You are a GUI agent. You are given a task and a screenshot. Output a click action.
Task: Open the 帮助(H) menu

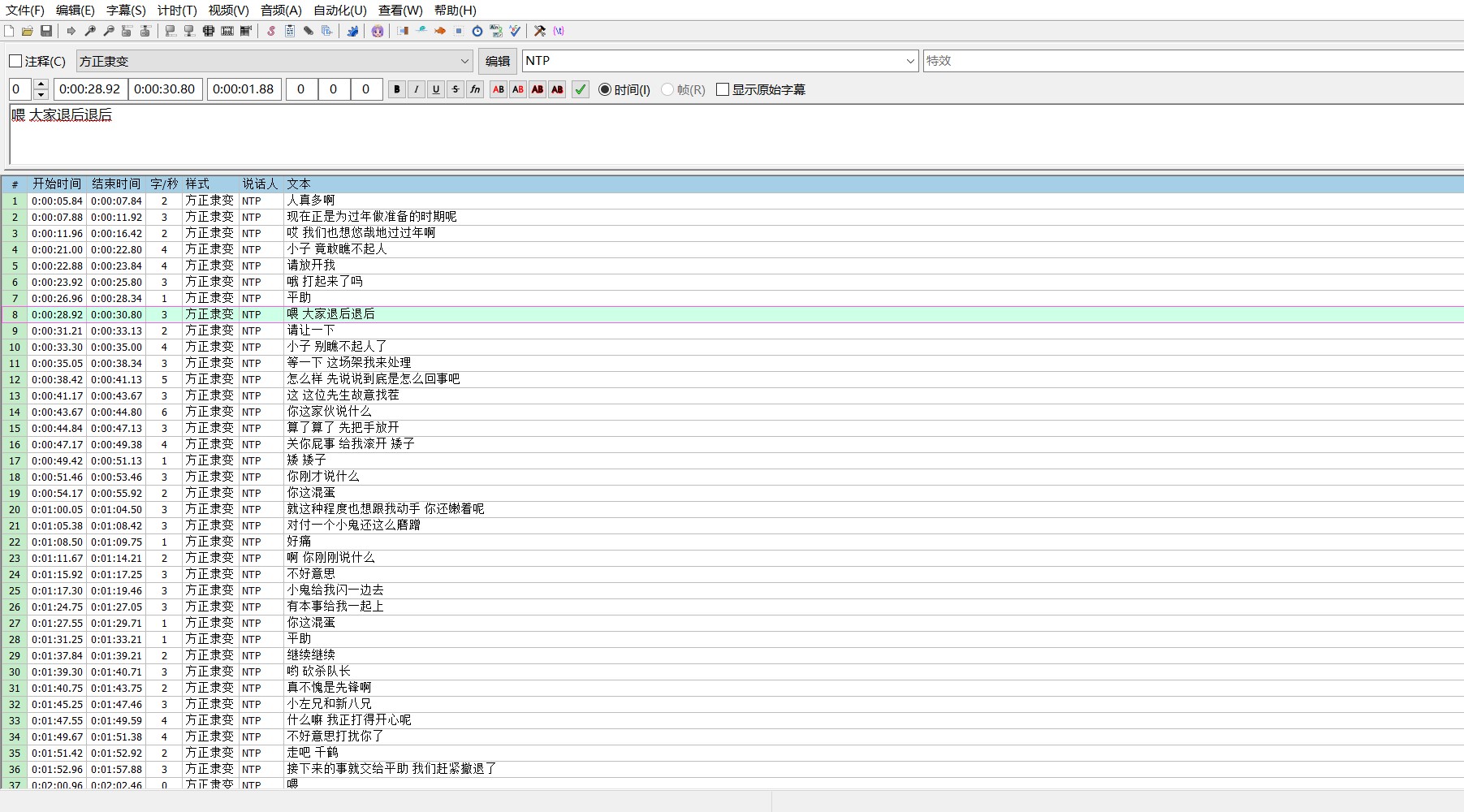pyautogui.click(x=456, y=11)
